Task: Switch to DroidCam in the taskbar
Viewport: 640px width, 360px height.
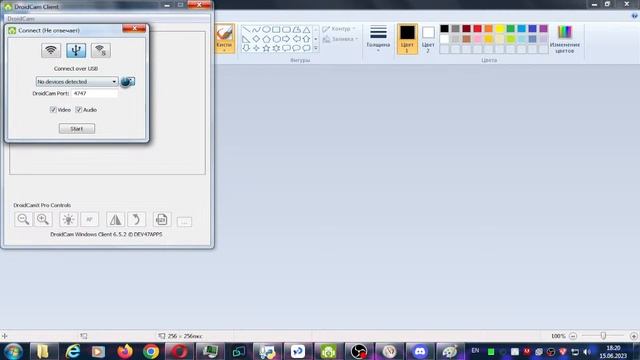Action: pyautogui.click(x=329, y=351)
